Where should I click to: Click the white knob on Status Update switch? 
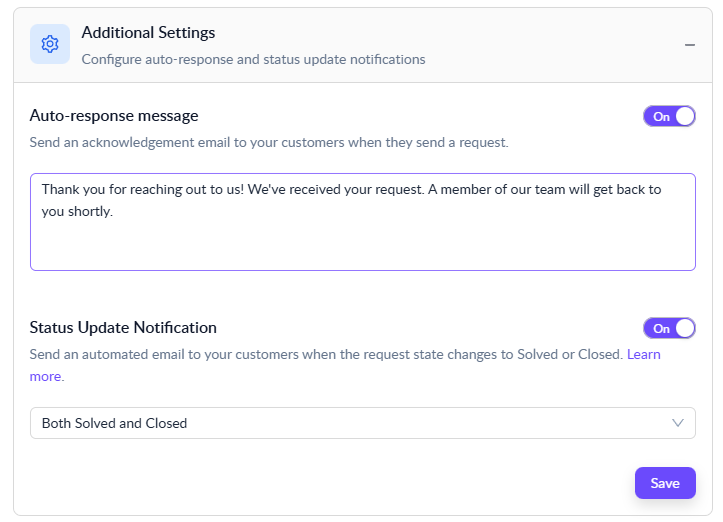point(684,328)
